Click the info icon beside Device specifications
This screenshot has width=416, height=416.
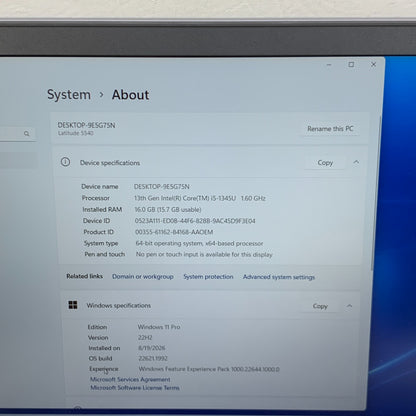click(65, 162)
